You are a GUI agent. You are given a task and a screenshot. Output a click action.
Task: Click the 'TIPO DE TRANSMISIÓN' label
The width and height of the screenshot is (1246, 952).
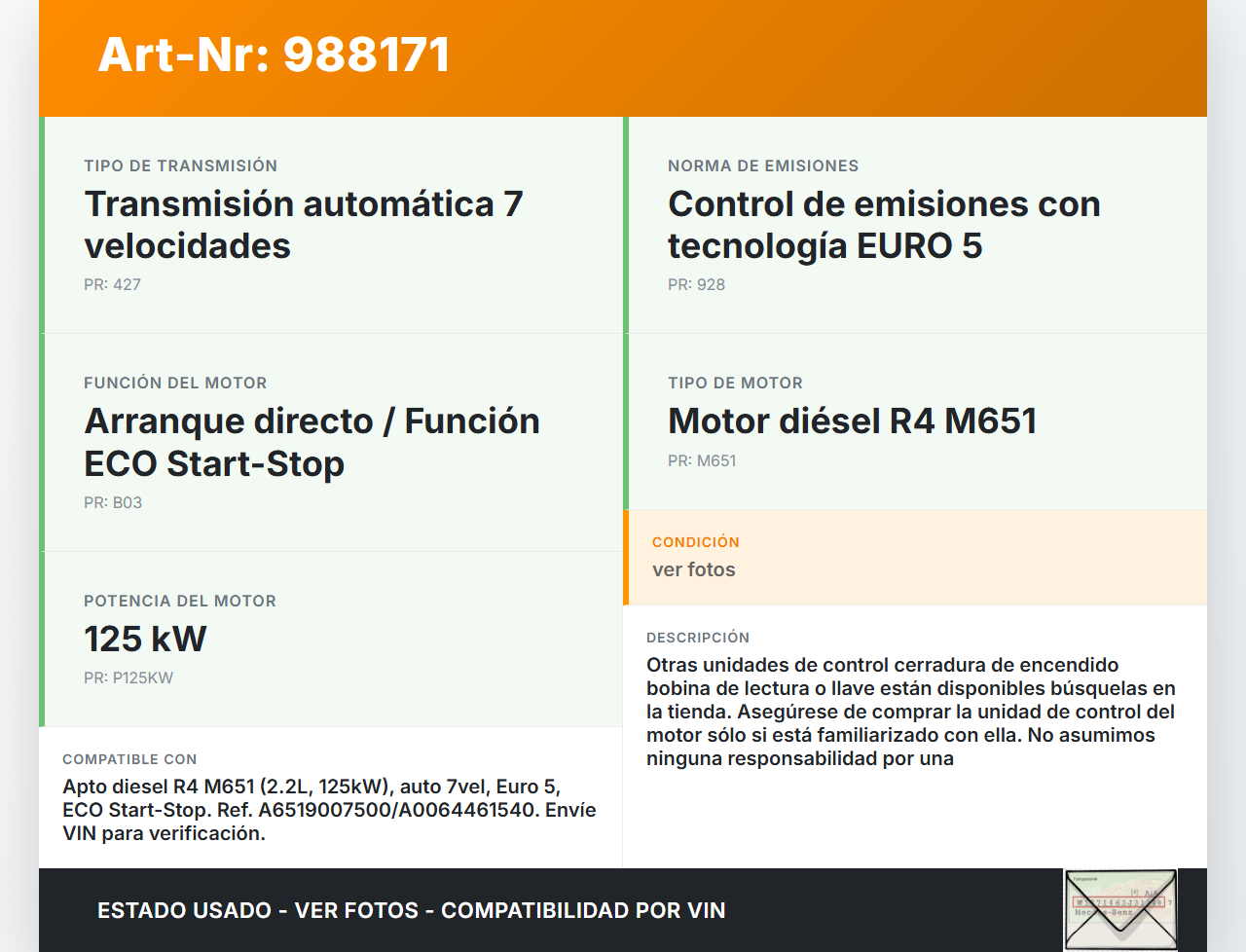pyautogui.click(x=181, y=165)
